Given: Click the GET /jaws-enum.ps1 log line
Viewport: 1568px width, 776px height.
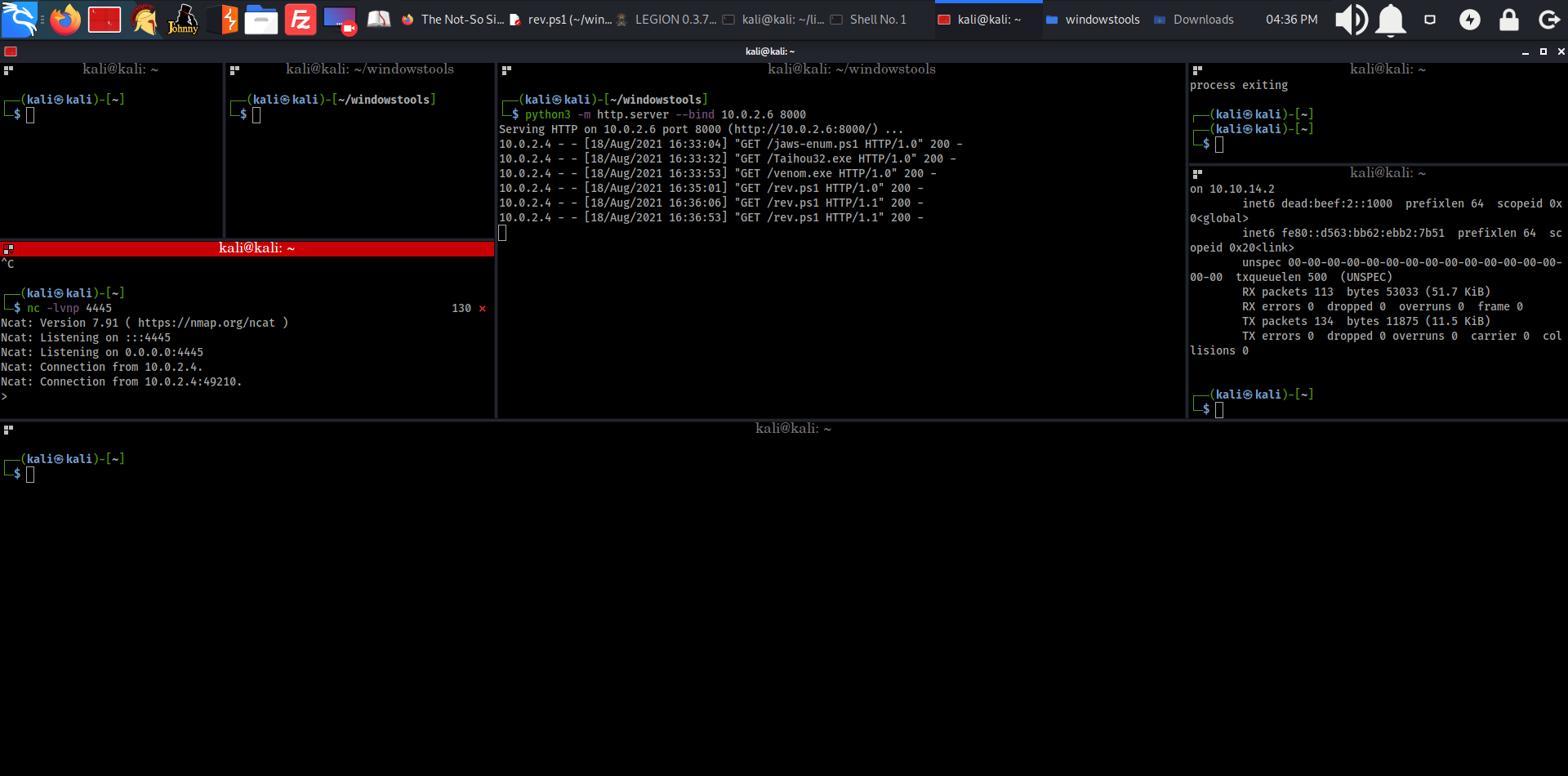Looking at the screenshot, I should 730,144.
